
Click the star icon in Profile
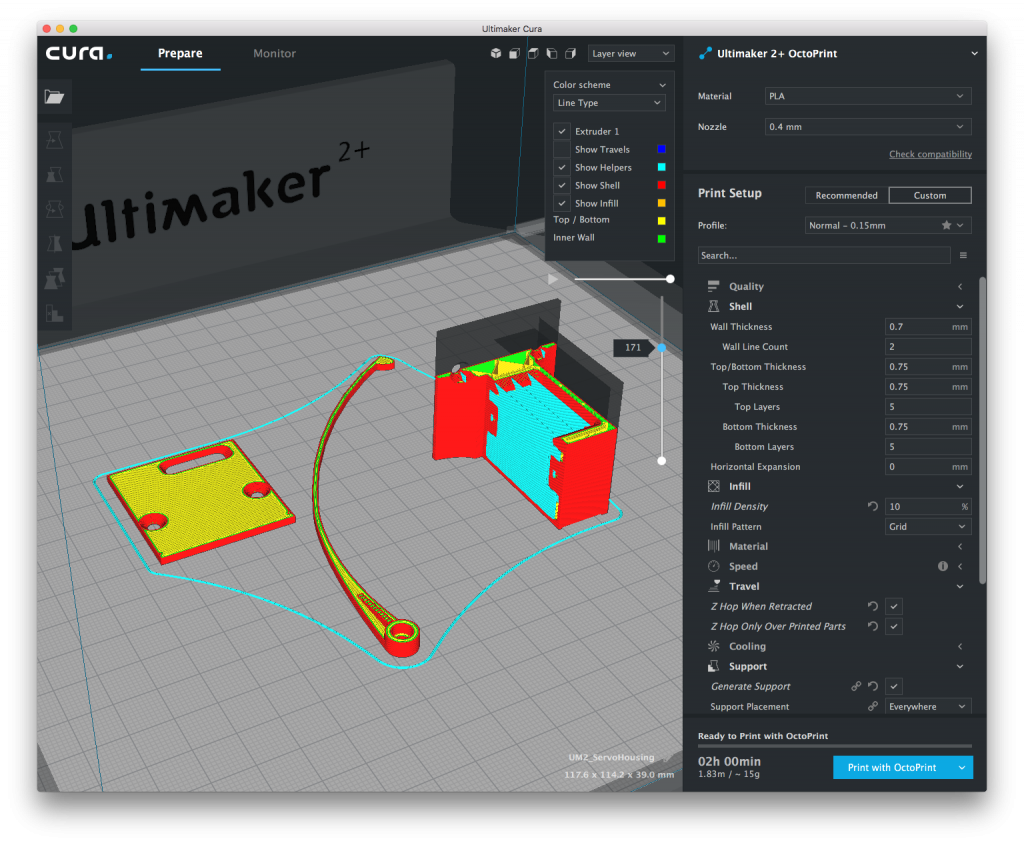coord(946,226)
